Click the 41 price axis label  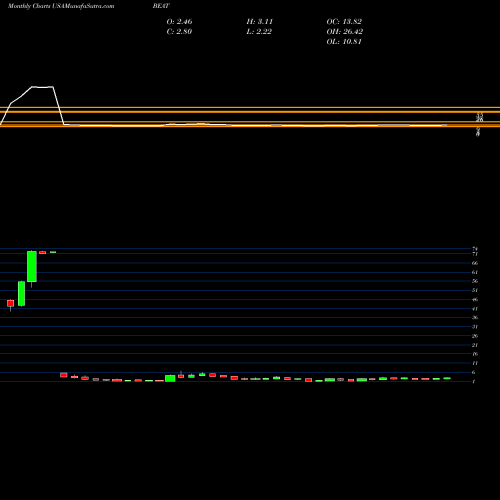click(x=475, y=309)
